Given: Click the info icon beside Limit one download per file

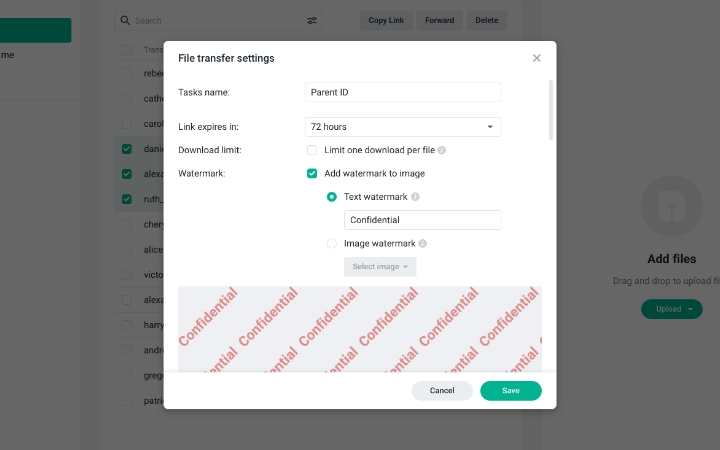Looking at the screenshot, I should 442,150.
